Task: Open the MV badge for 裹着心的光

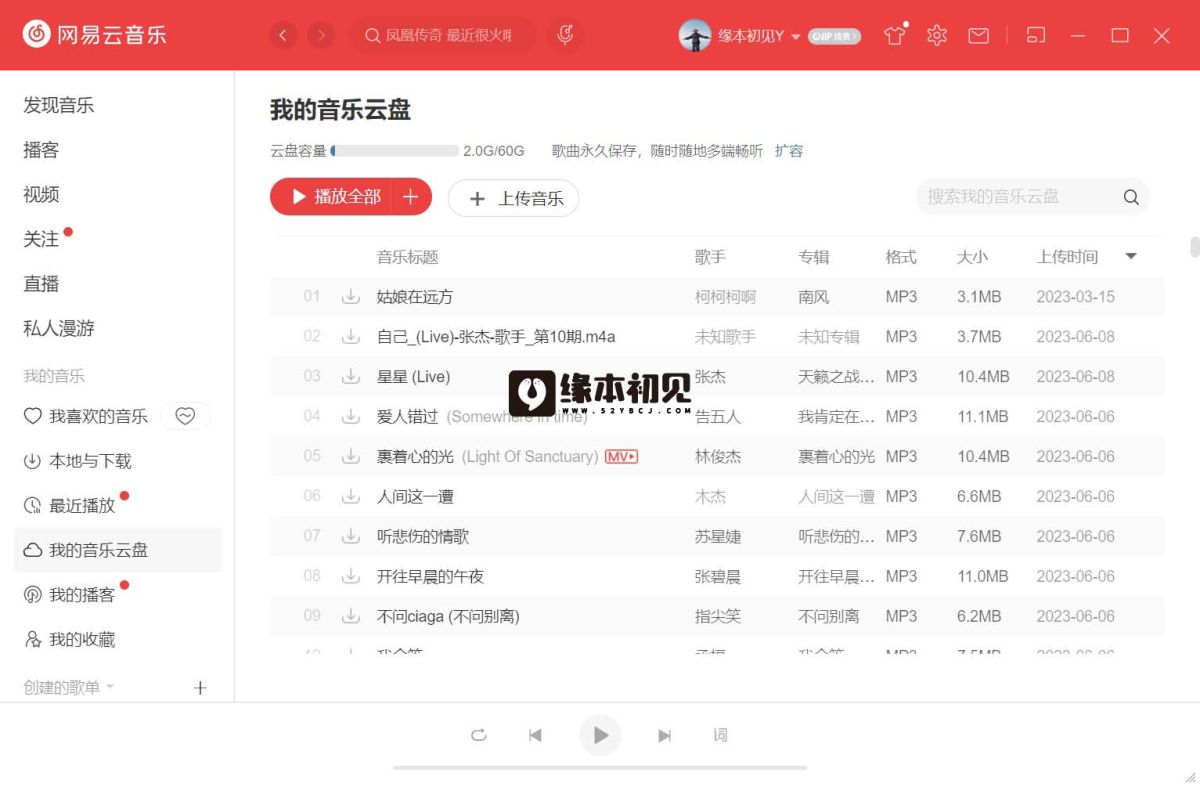Action: click(621, 457)
